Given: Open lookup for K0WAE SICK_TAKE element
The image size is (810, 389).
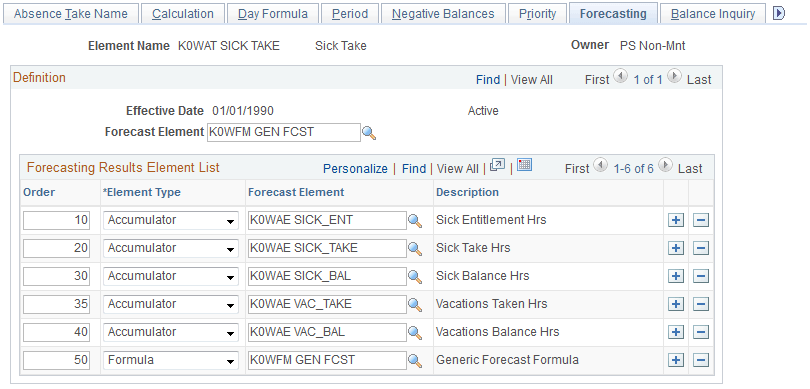Looking at the screenshot, I should point(415,249).
